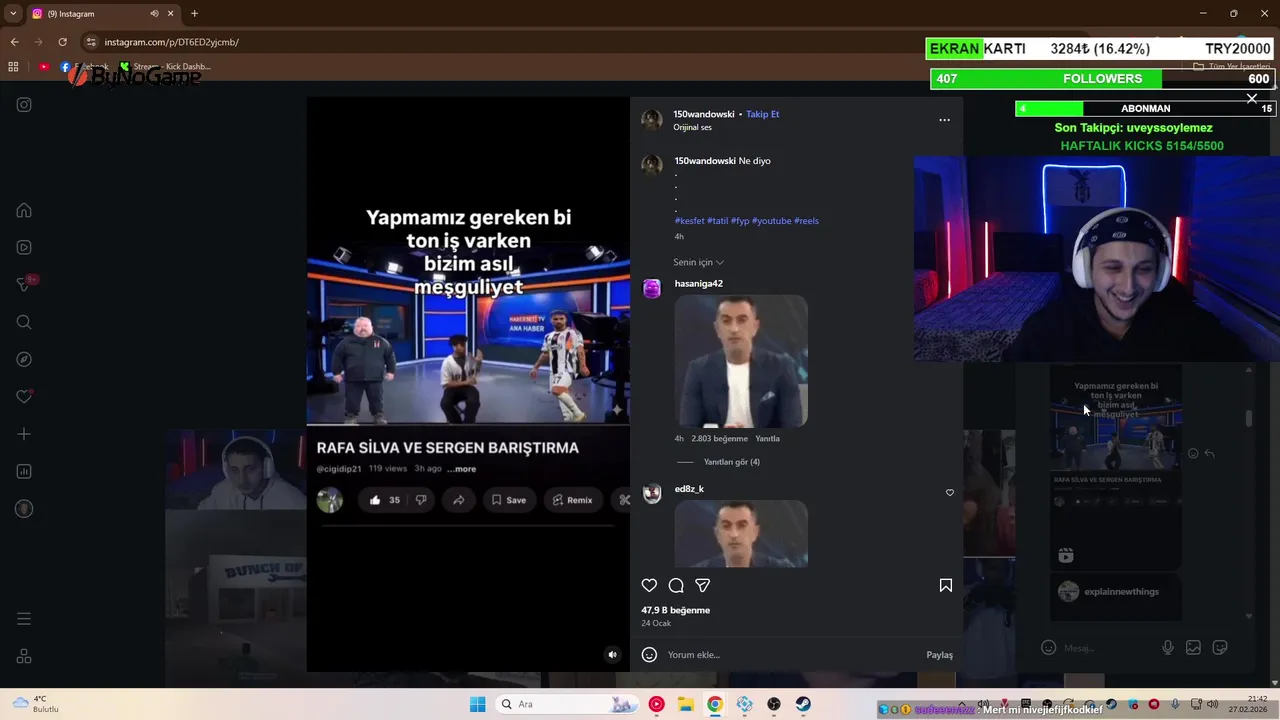
Task: Like the post with heart icon
Action: coord(649,586)
